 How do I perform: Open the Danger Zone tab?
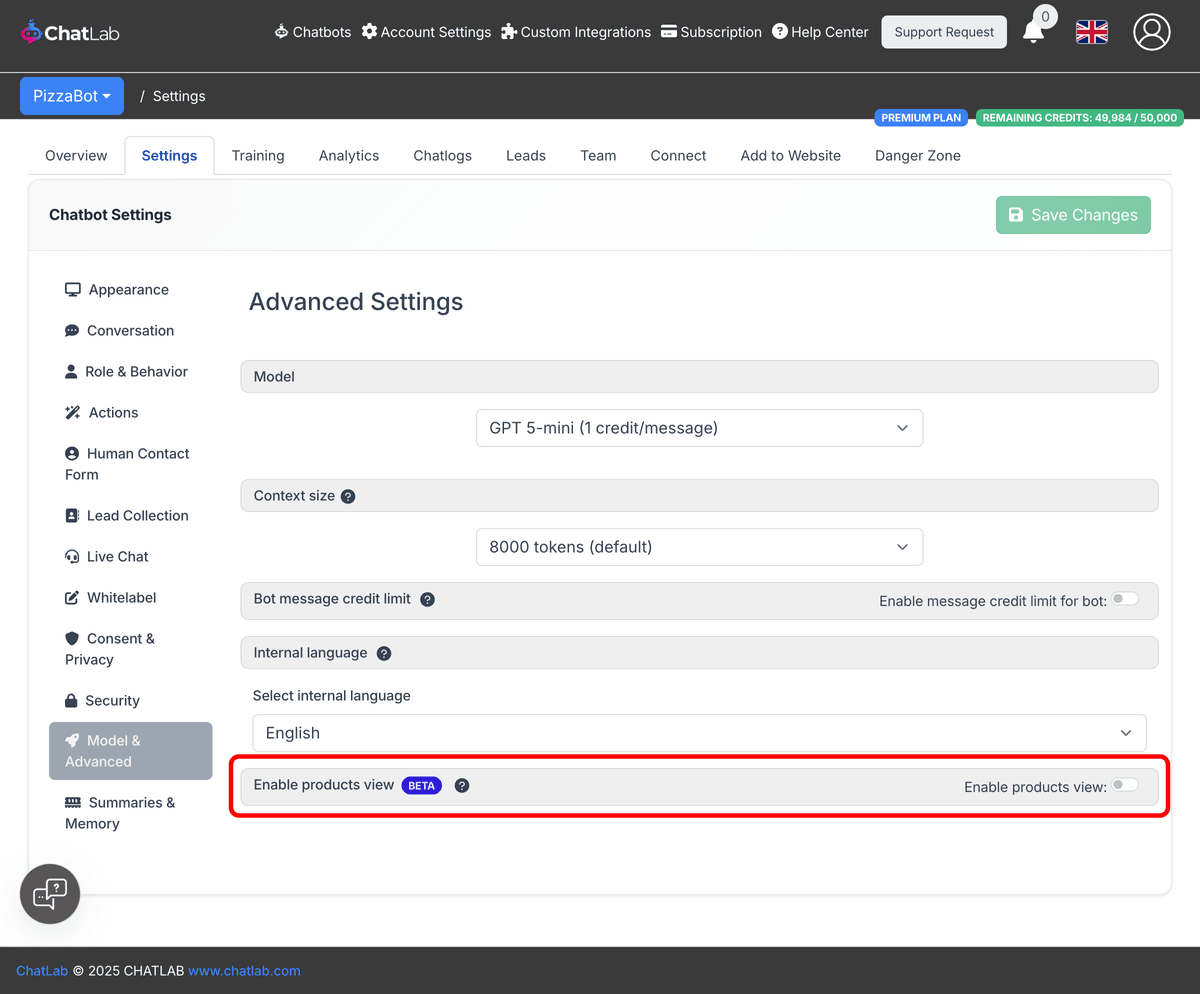click(x=917, y=155)
